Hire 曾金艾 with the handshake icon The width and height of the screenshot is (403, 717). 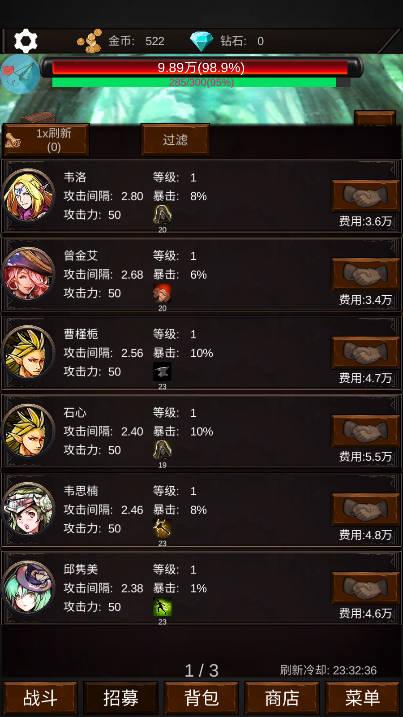pyautogui.click(x=365, y=274)
